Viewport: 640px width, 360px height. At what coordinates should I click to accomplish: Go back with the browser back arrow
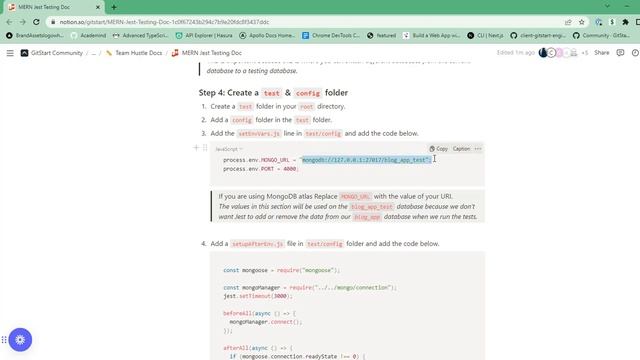click(9, 22)
